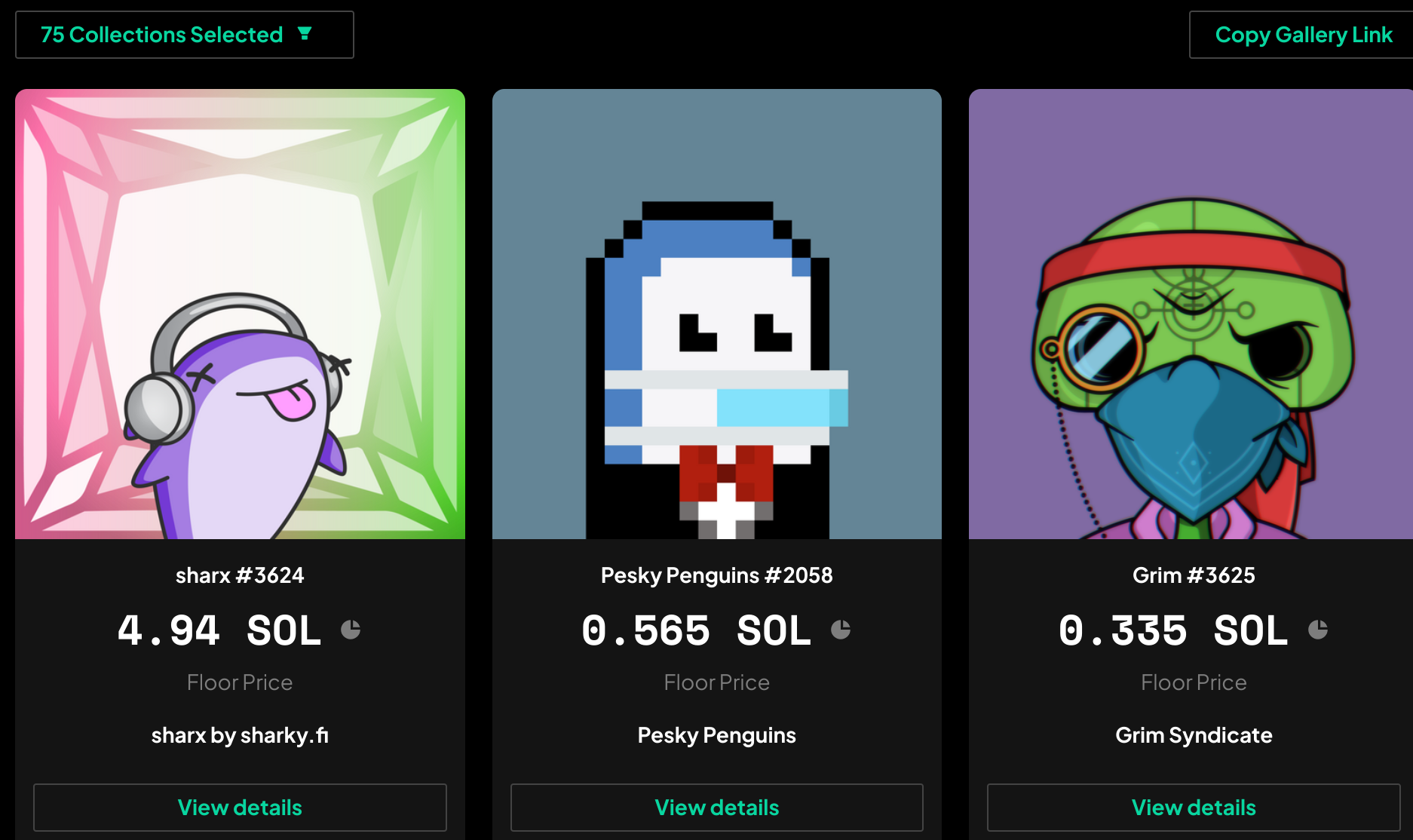Click the 4.94 SOL floor price value
The height and width of the screenshot is (840, 1413).
tap(219, 630)
